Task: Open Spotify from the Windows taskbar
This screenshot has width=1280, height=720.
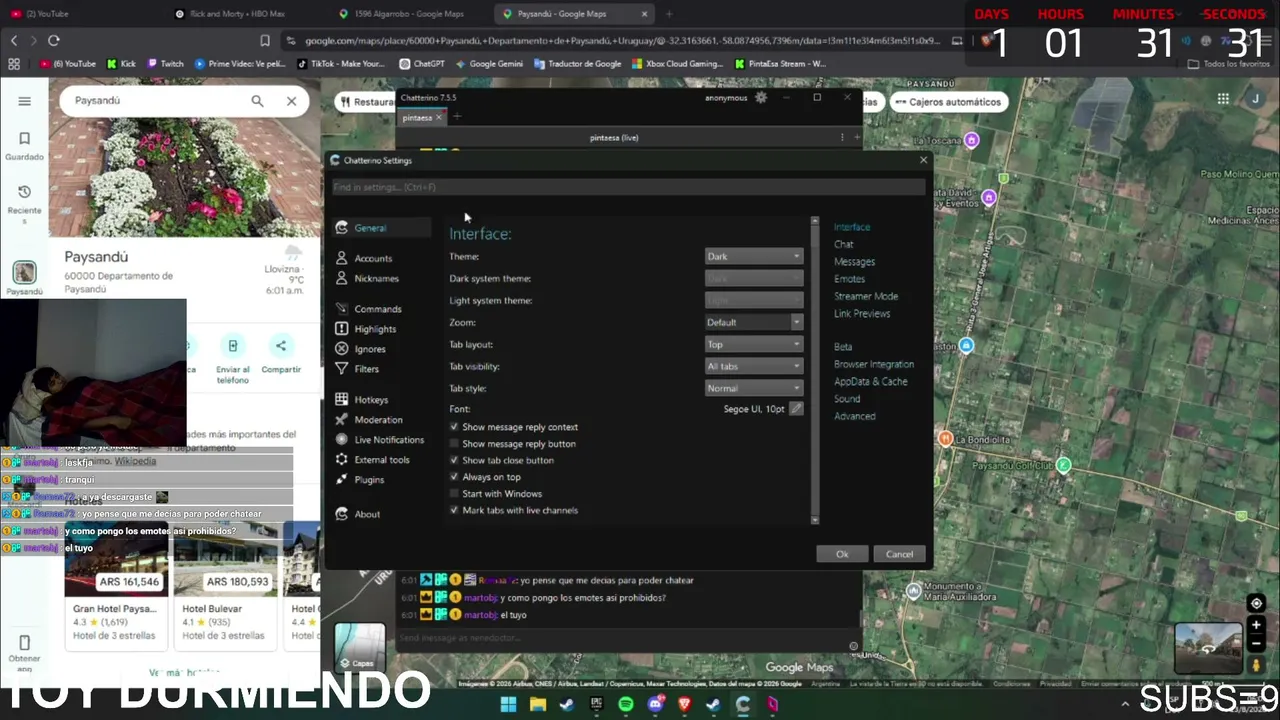Action: (626, 704)
